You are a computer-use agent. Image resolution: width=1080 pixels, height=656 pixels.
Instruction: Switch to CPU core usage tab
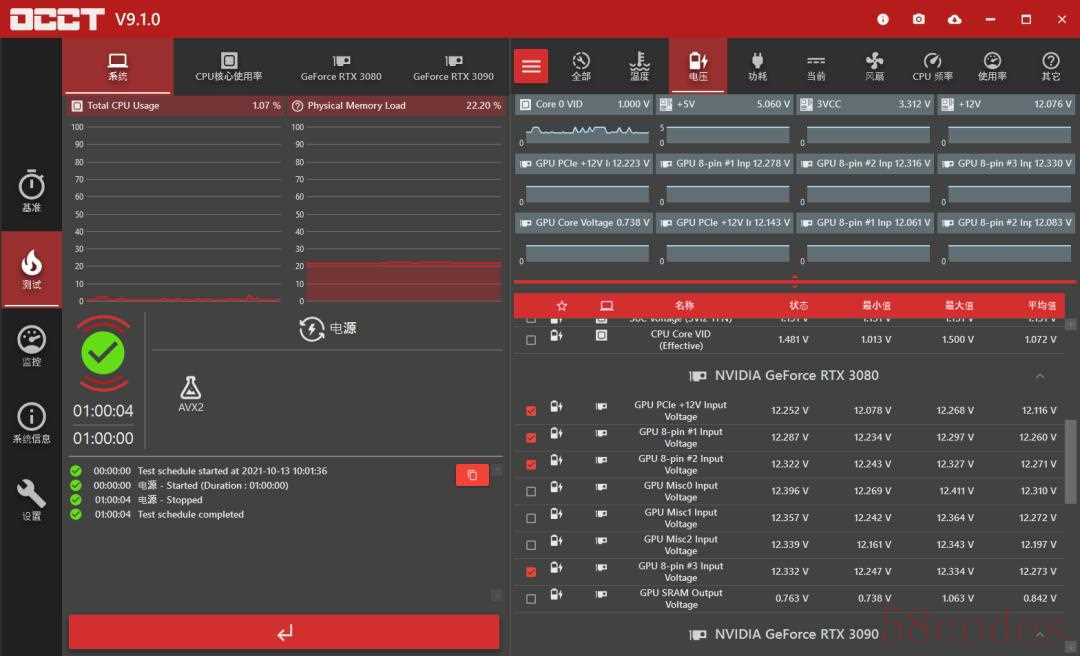tap(229, 66)
